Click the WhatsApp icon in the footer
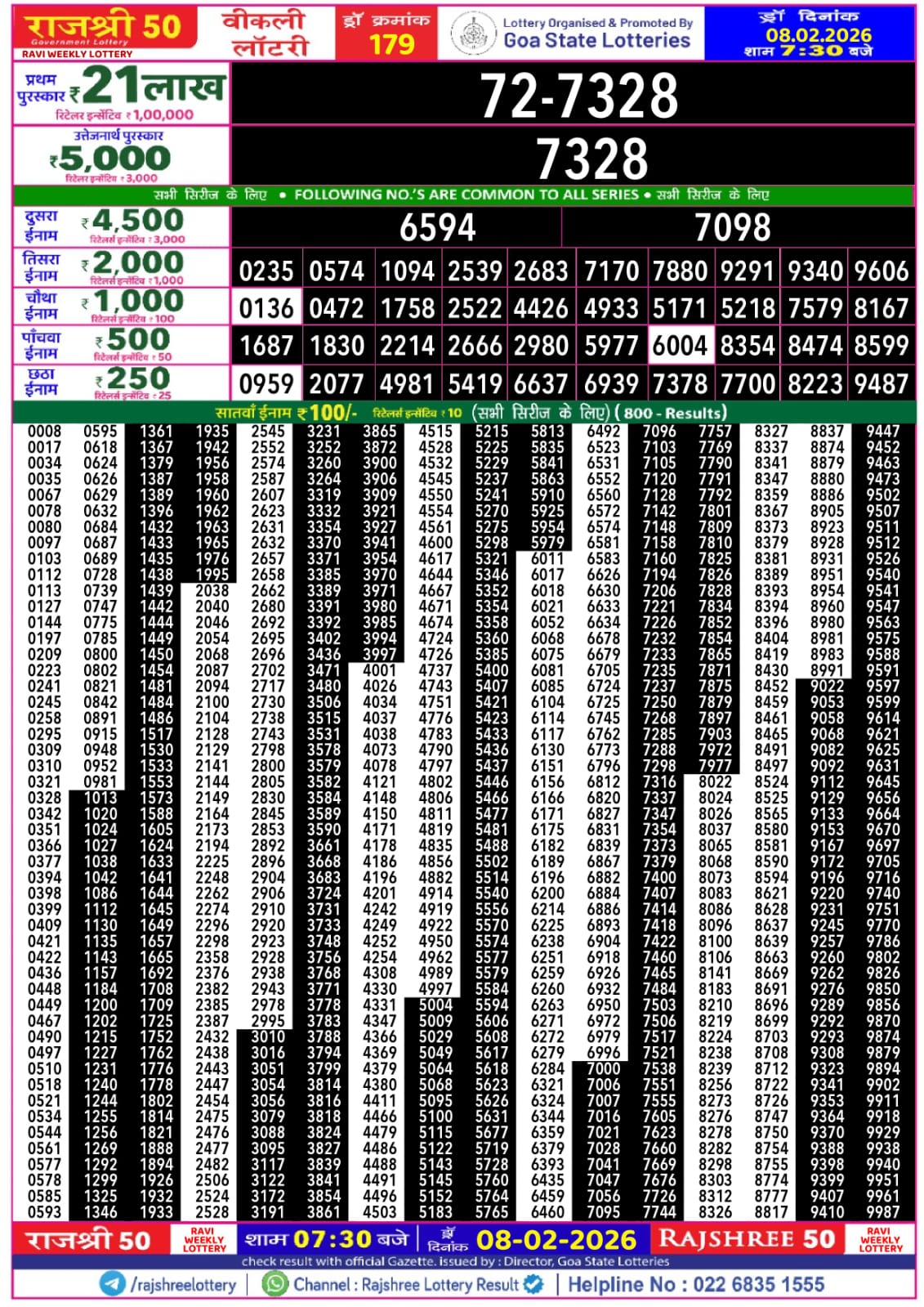 tap(275, 1283)
